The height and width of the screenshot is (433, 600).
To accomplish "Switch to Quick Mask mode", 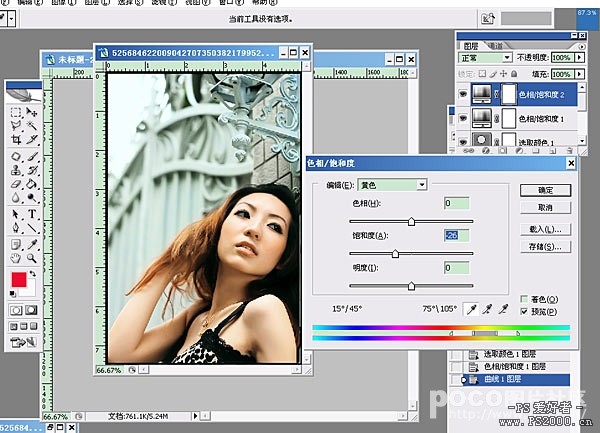I will point(32,310).
